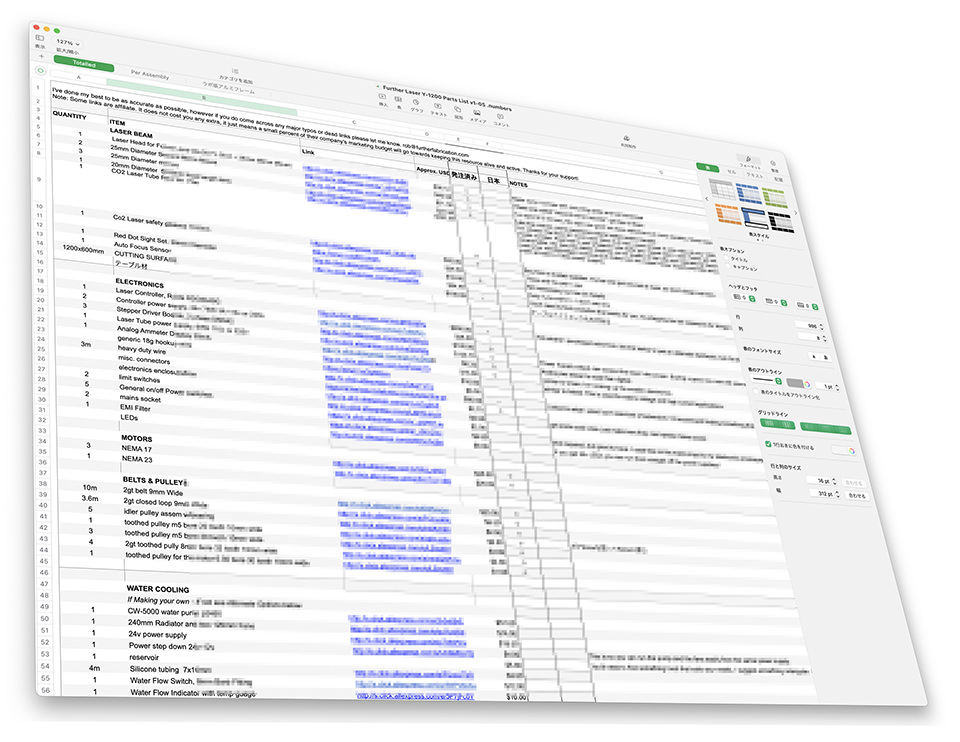The height and width of the screenshot is (742, 960).
Task: Click the table handle circle at top-left
Action: [40, 71]
